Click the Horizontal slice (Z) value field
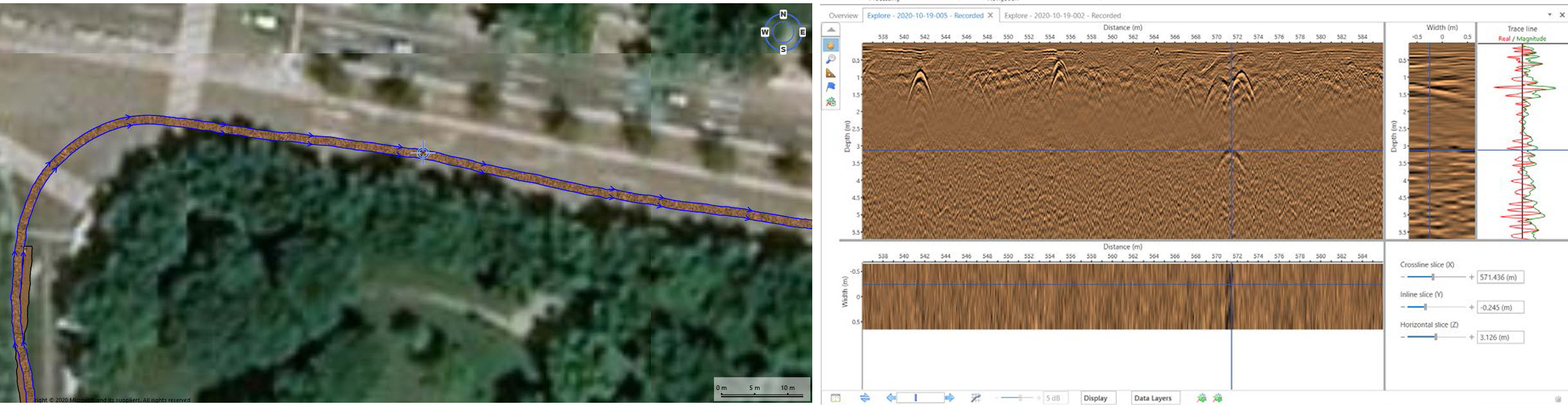The image size is (1568, 406). tap(1500, 337)
